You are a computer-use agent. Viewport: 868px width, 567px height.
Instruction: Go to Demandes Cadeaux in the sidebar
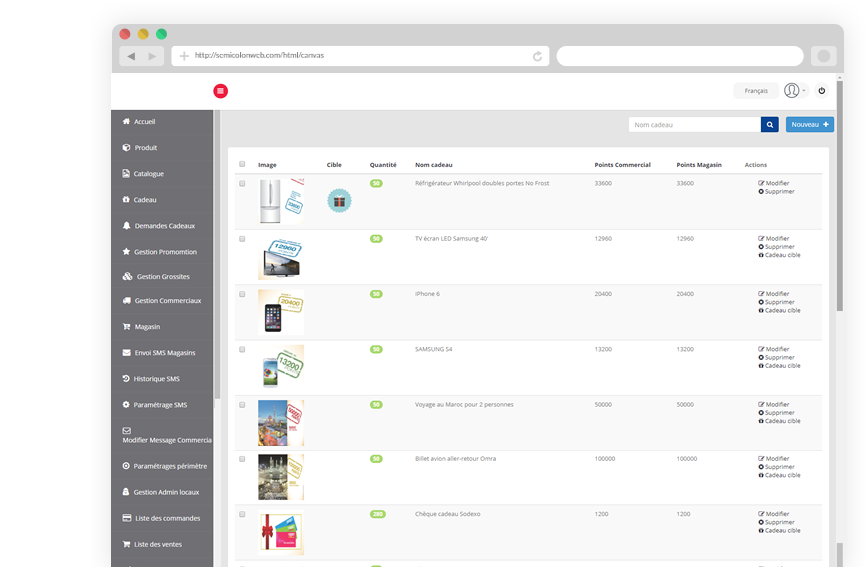(164, 226)
